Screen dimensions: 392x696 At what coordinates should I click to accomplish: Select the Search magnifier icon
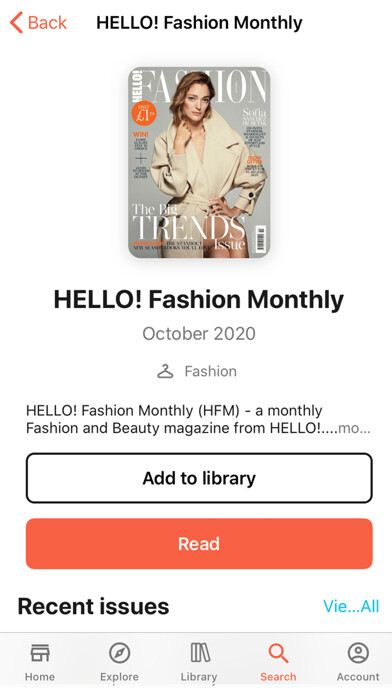pos(278,653)
